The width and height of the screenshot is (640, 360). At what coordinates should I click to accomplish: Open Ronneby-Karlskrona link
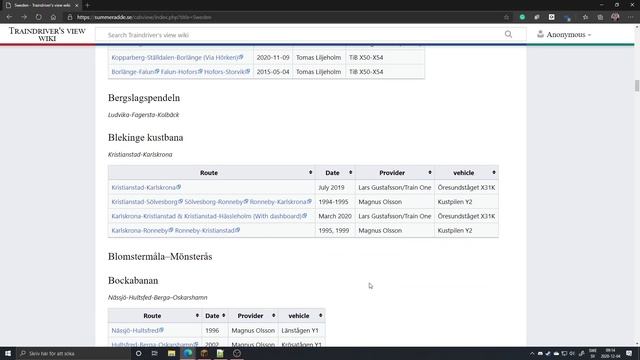click(x=281, y=202)
